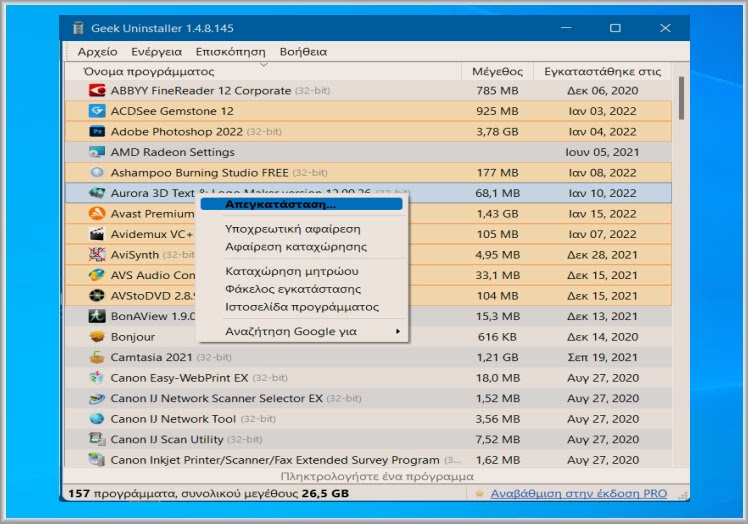Select the Ashampoo Burning Studio FREE name
Screen dimensions: 748x524
click(x=199, y=173)
